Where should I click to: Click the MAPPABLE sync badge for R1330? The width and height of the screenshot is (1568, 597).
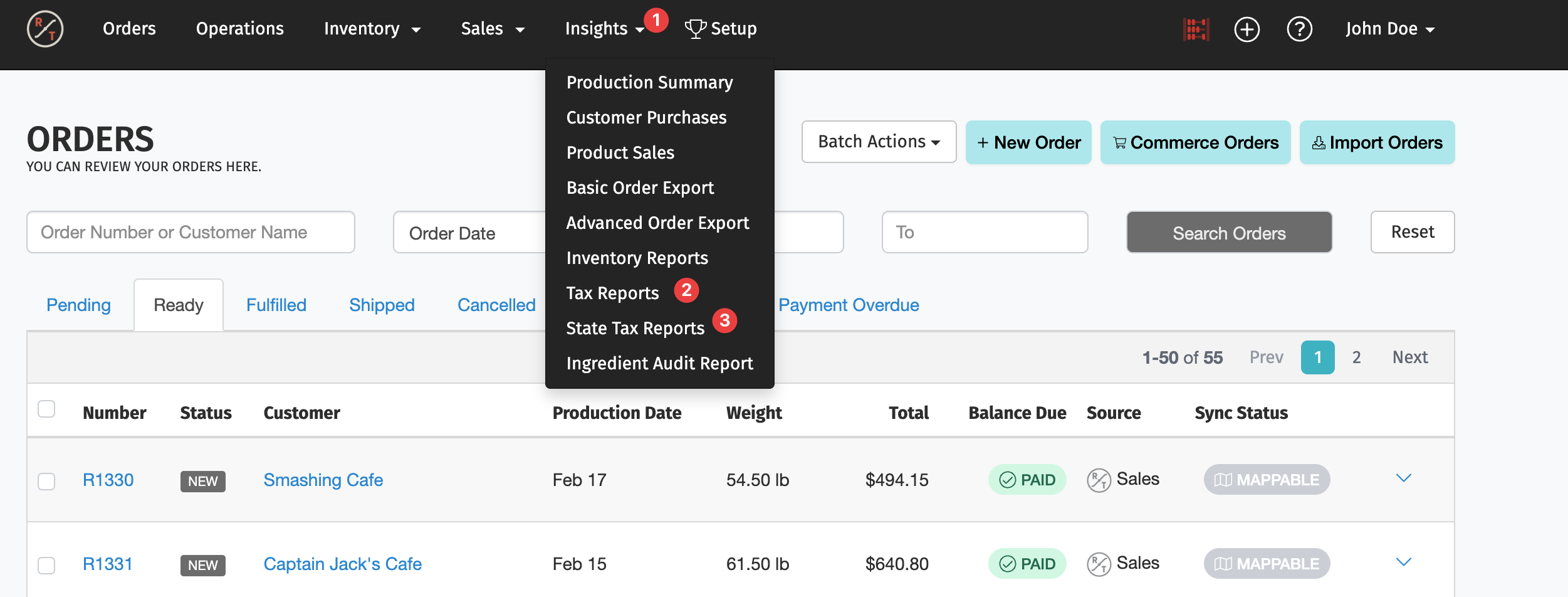(1267, 480)
